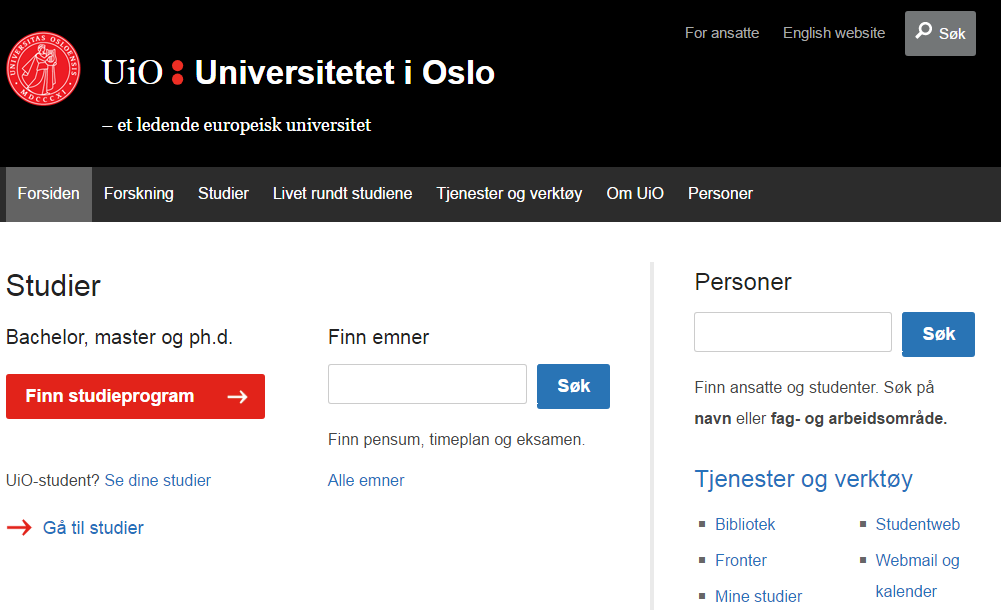Go to Studier in the navigation bar
The image size is (1001, 610).
tap(223, 194)
